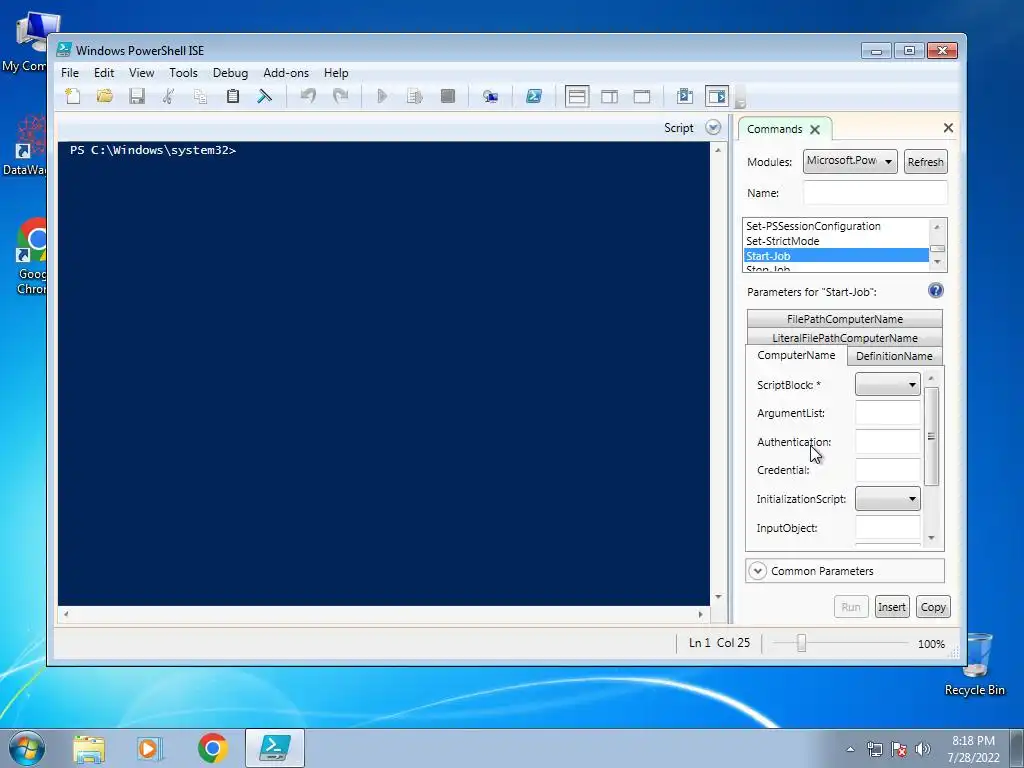Image resolution: width=1024 pixels, height=768 pixels.
Task: Expand Common Parameters section
Action: tap(758, 571)
